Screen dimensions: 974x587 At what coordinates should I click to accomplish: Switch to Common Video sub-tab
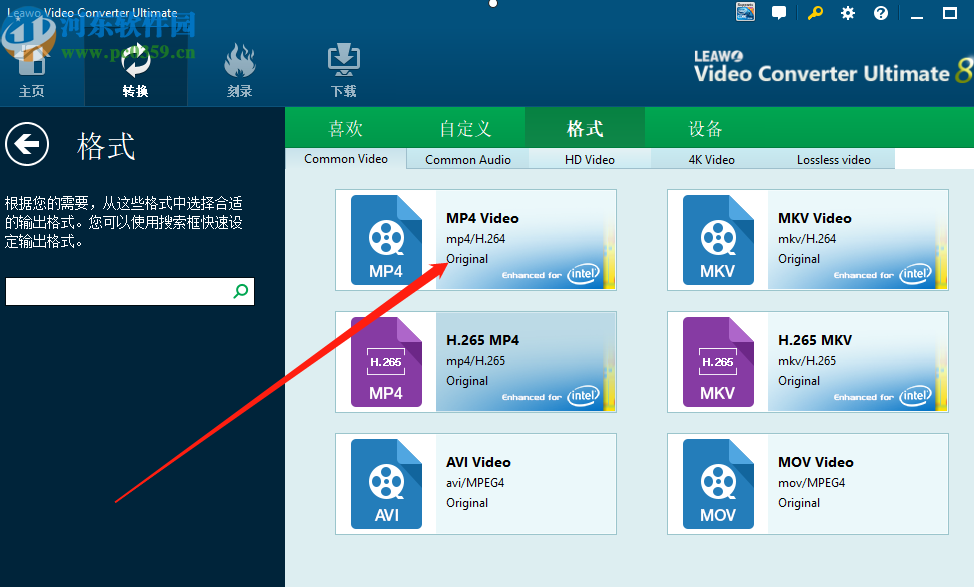[x=346, y=159]
